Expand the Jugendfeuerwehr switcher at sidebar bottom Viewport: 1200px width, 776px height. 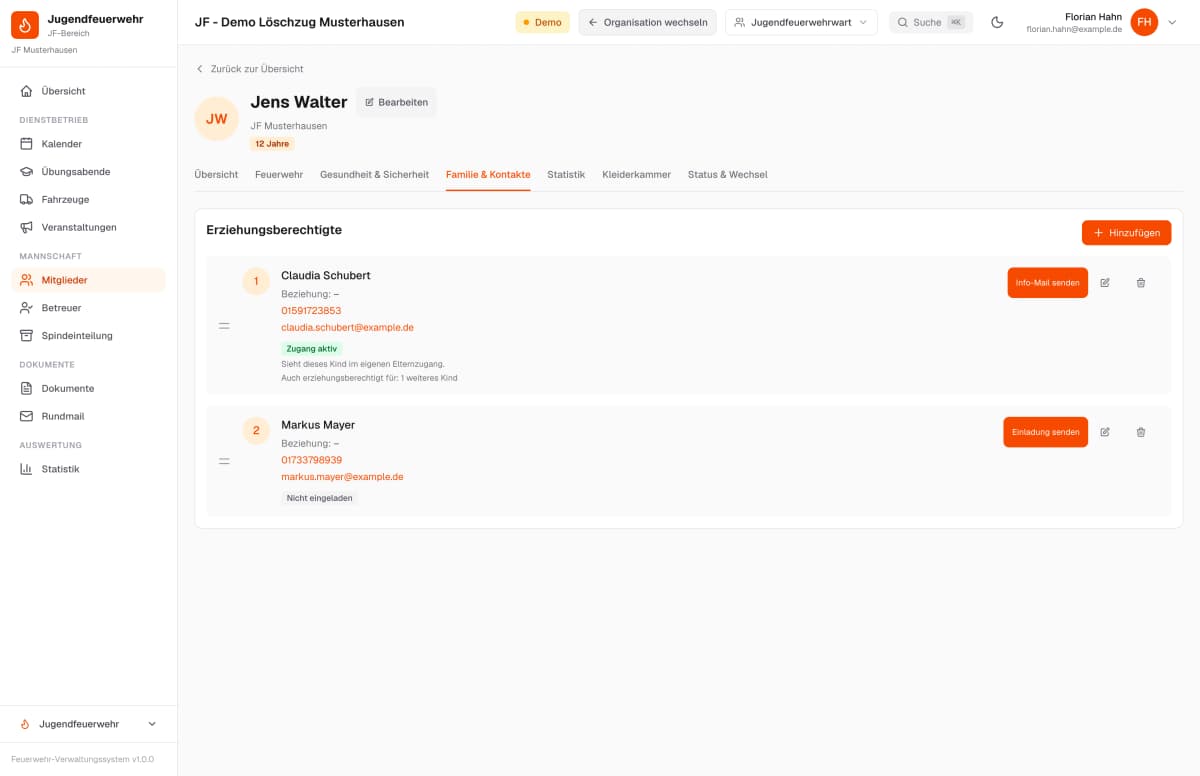(x=88, y=724)
